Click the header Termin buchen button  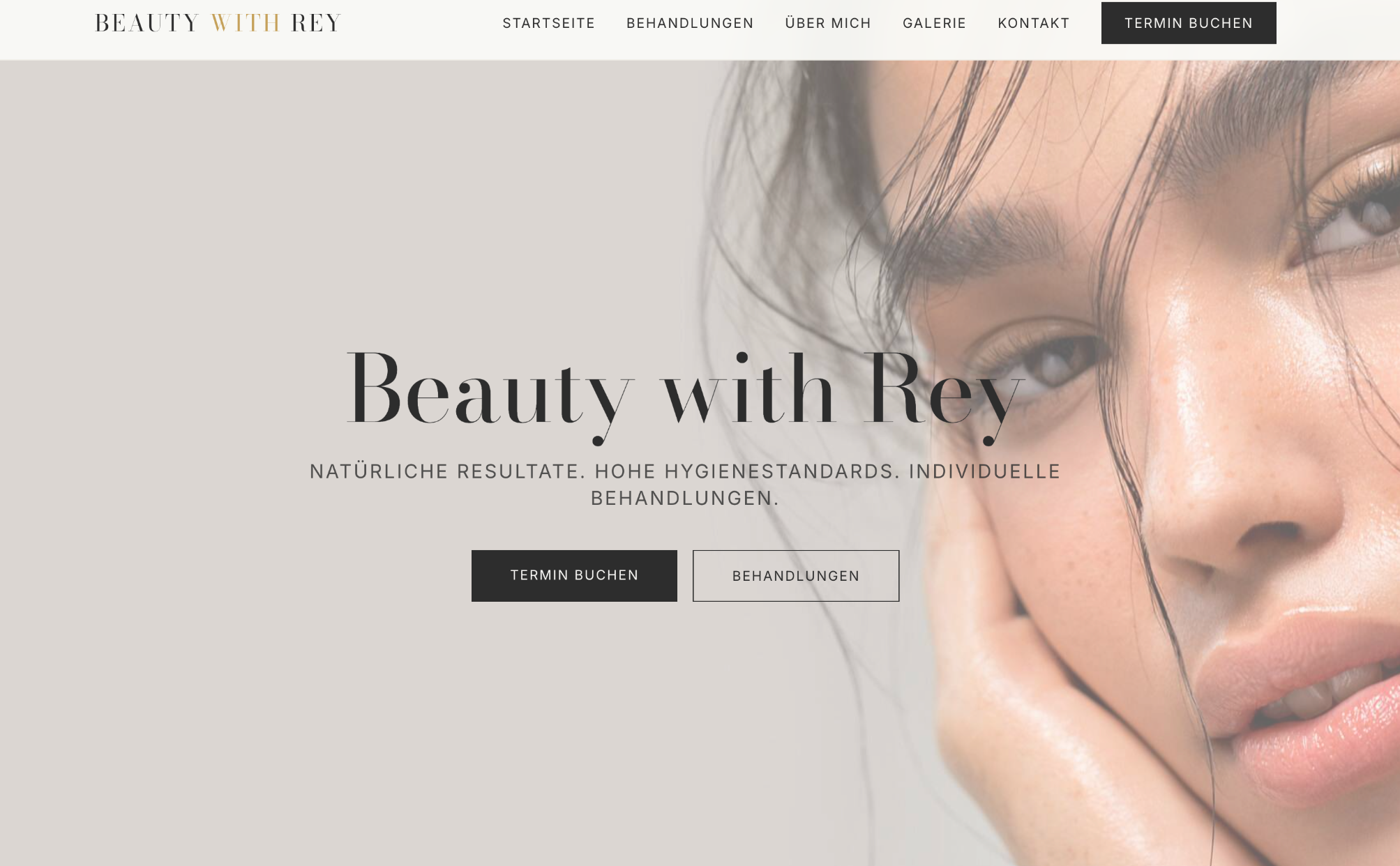(x=1188, y=23)
